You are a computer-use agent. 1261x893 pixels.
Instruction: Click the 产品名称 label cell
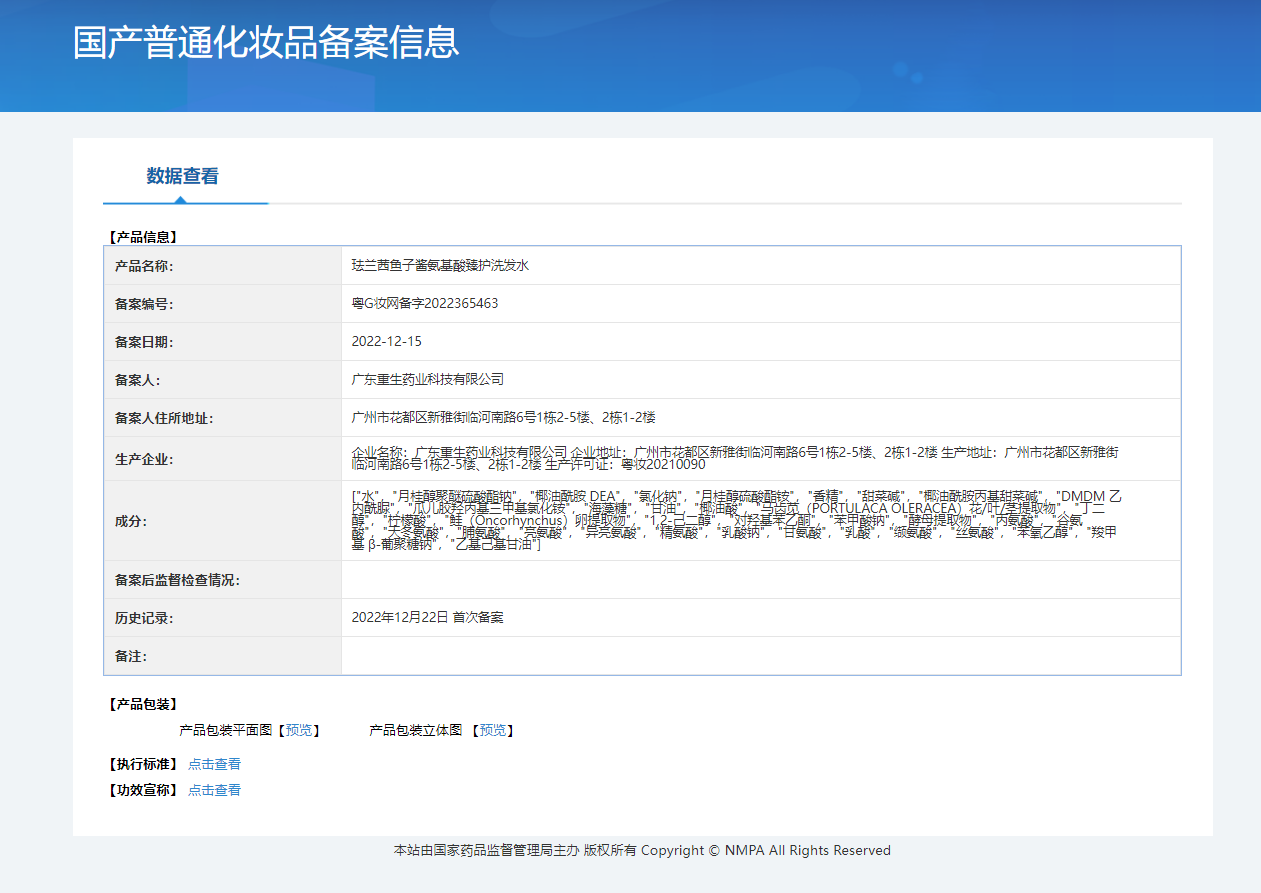[x=145, y=266]
